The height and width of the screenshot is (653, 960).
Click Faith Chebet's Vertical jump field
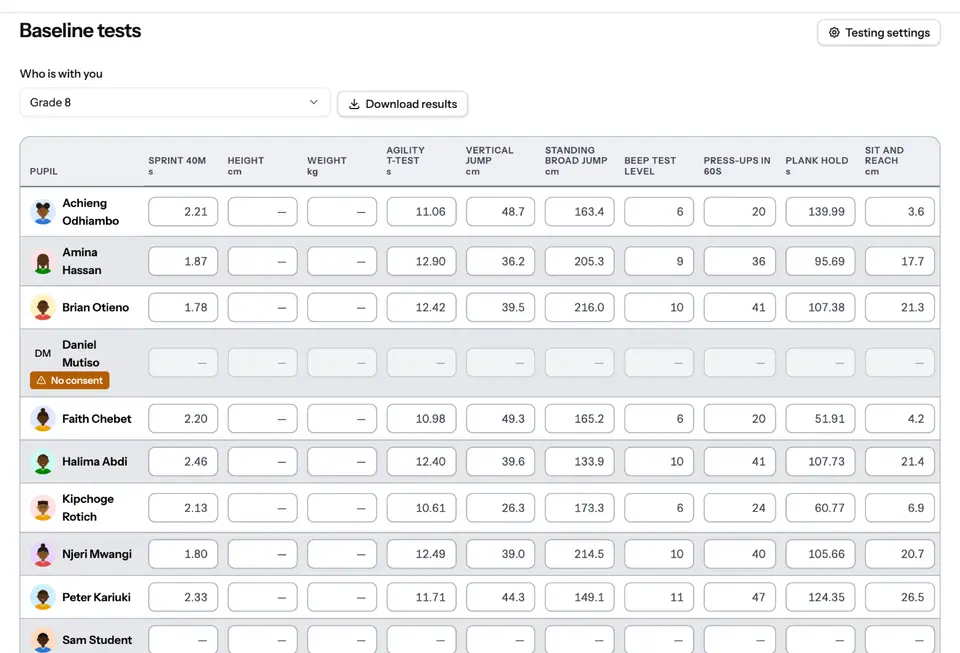(500, 419)
